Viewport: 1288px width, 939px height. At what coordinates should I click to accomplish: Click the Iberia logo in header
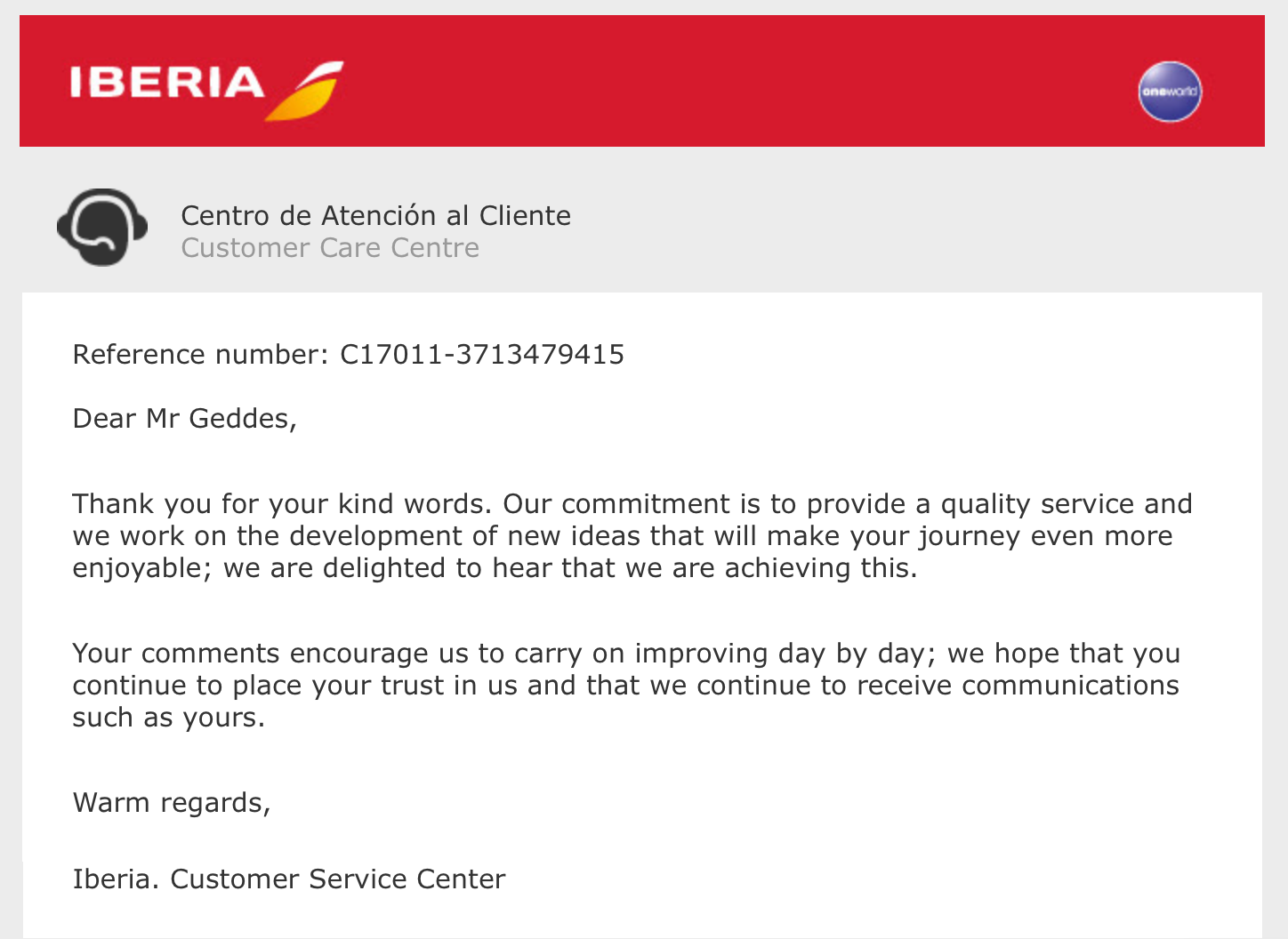206,89
